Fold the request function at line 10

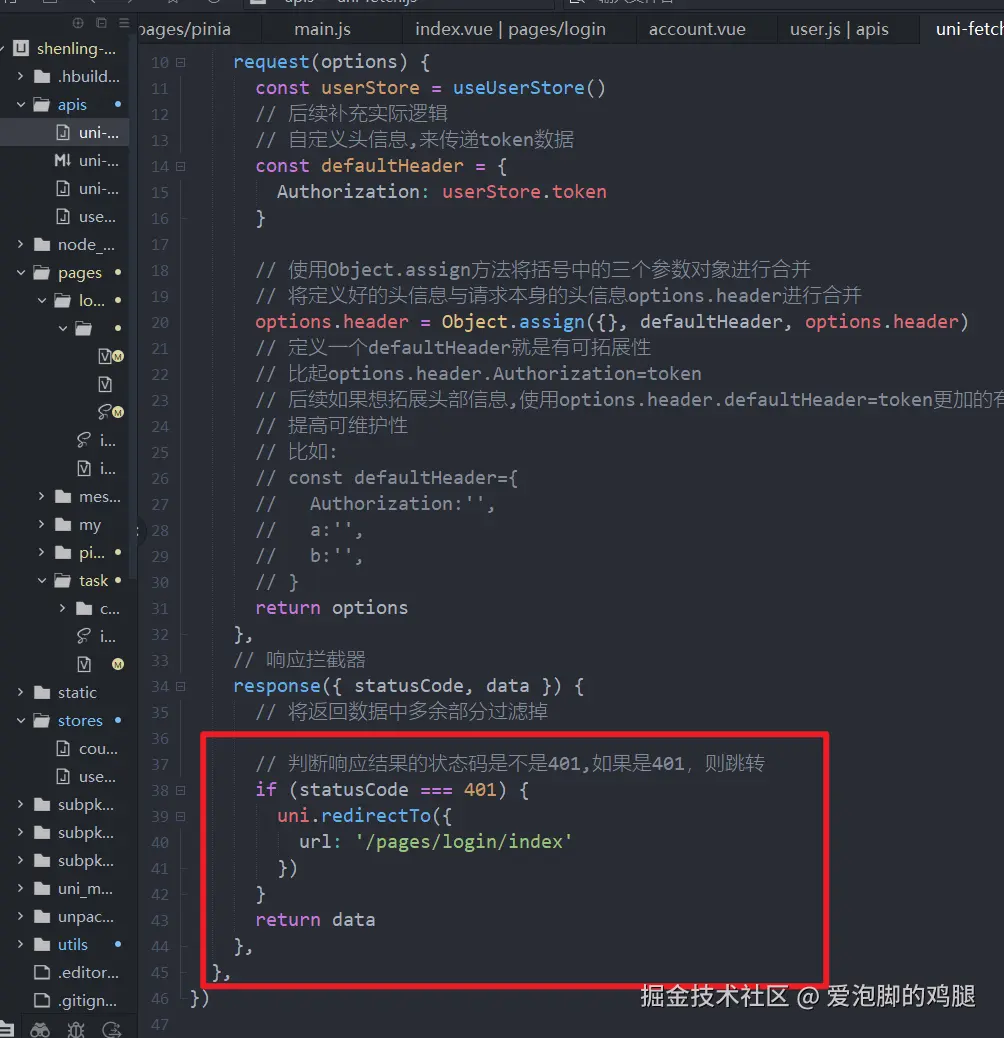pyautogui.click(x=181, y=62)
